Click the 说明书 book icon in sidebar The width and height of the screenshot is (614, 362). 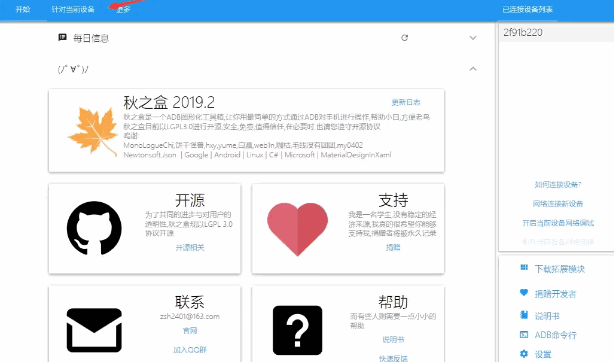click(524, 314)
